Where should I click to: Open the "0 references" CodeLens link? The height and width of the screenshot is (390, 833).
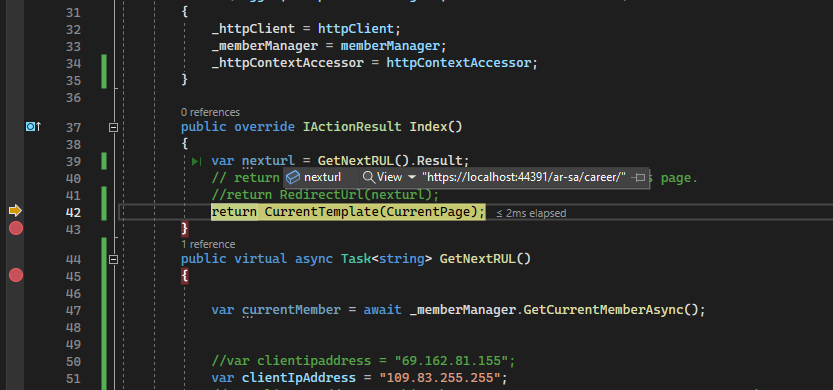210,112
